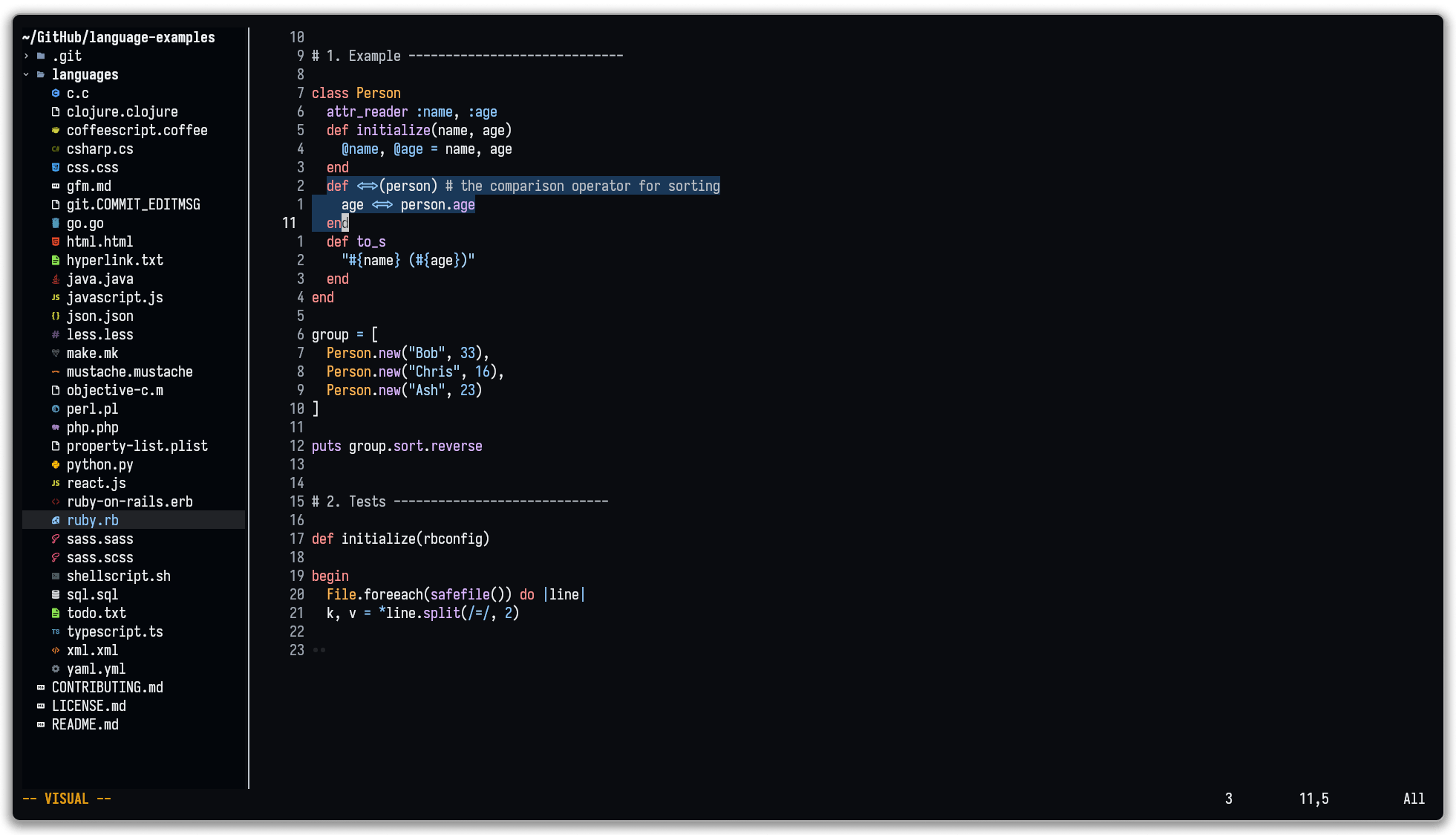Place cursor on puts group.sort.reverse line
Viewport: 1456px width, 835px height.
pos(396,446)
